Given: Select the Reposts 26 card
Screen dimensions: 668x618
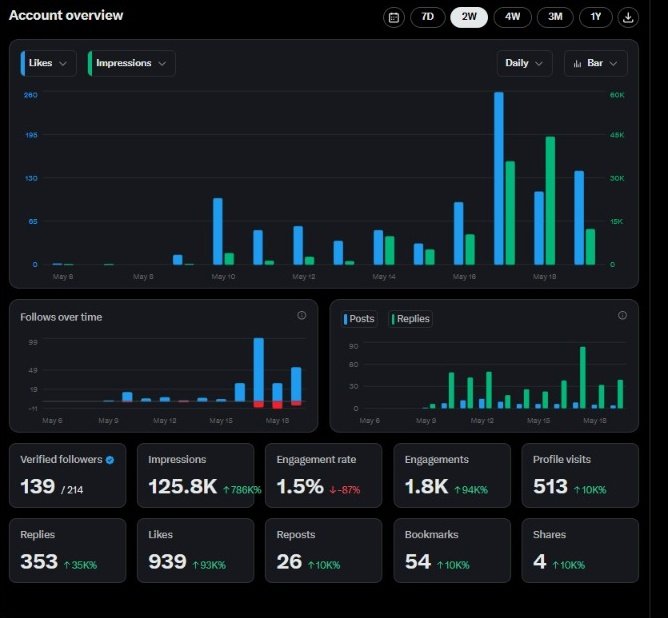Looking at the screenshot, I should [x=323, y=550].
